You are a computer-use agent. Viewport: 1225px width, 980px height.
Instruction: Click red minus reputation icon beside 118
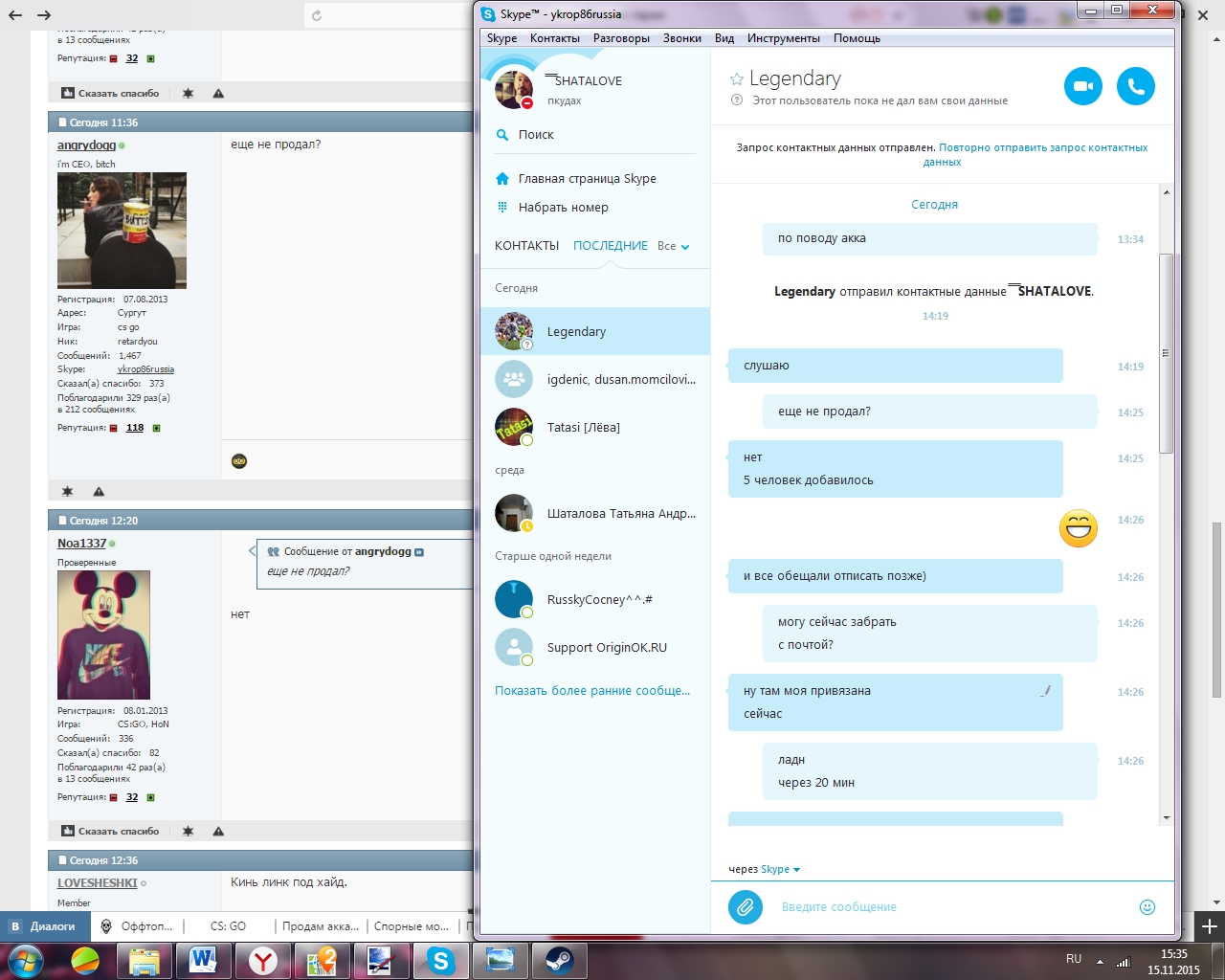[114, 428]
